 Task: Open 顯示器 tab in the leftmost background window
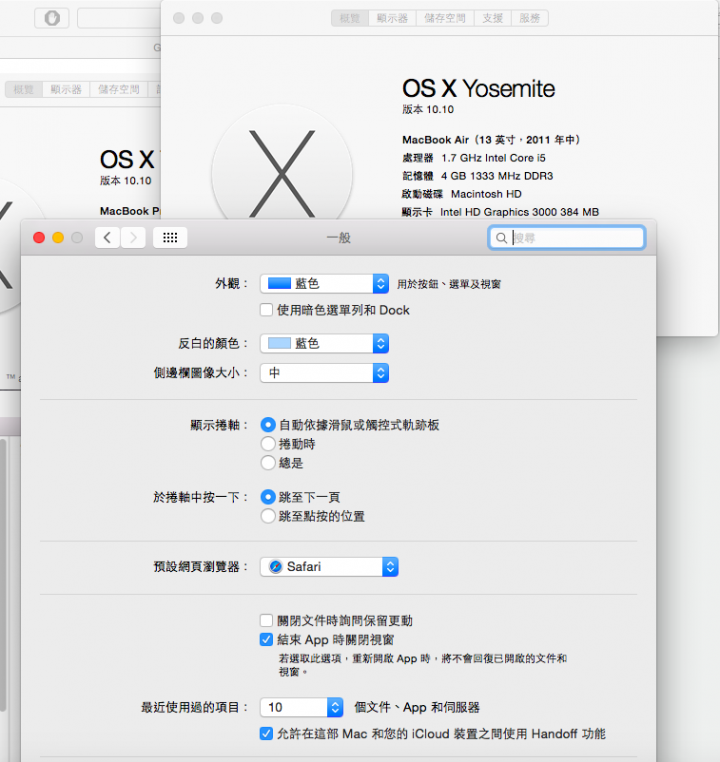[66, 89]
